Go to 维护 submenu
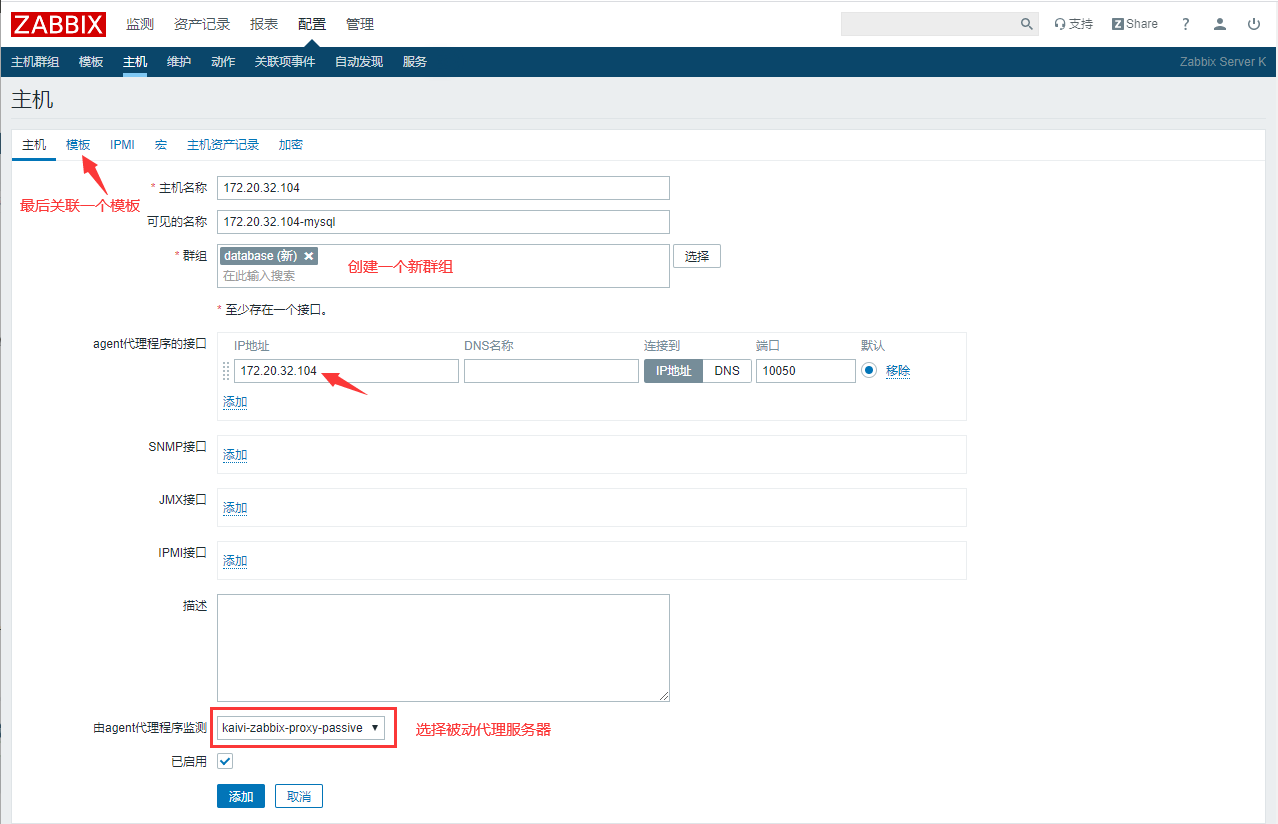Viewport: 1278px width, 824px height. pos(179,62)
